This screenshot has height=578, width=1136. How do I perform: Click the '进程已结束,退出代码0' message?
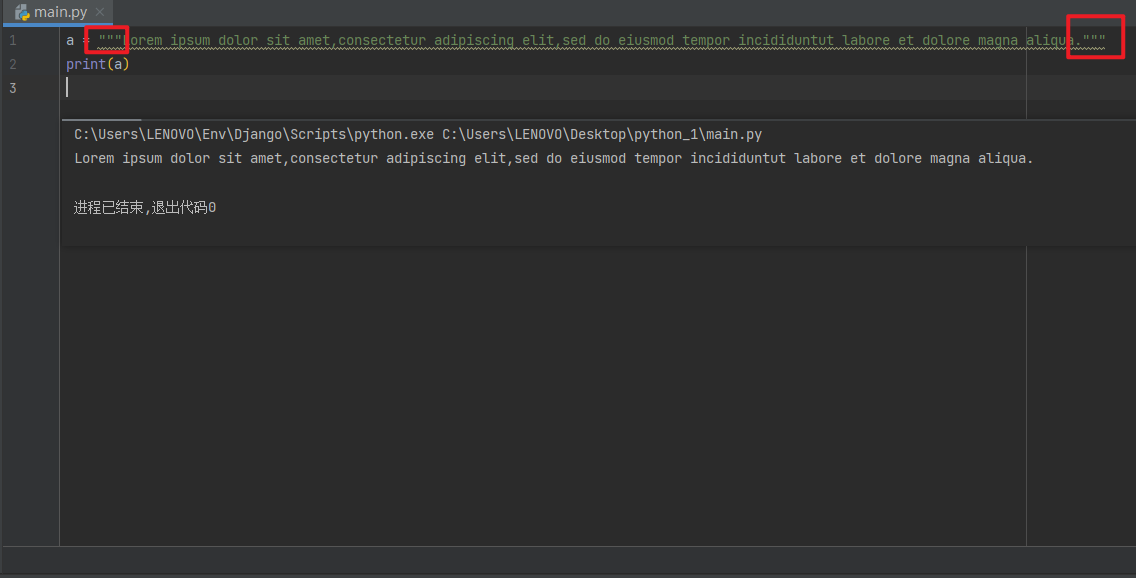[x=145, y=208]
